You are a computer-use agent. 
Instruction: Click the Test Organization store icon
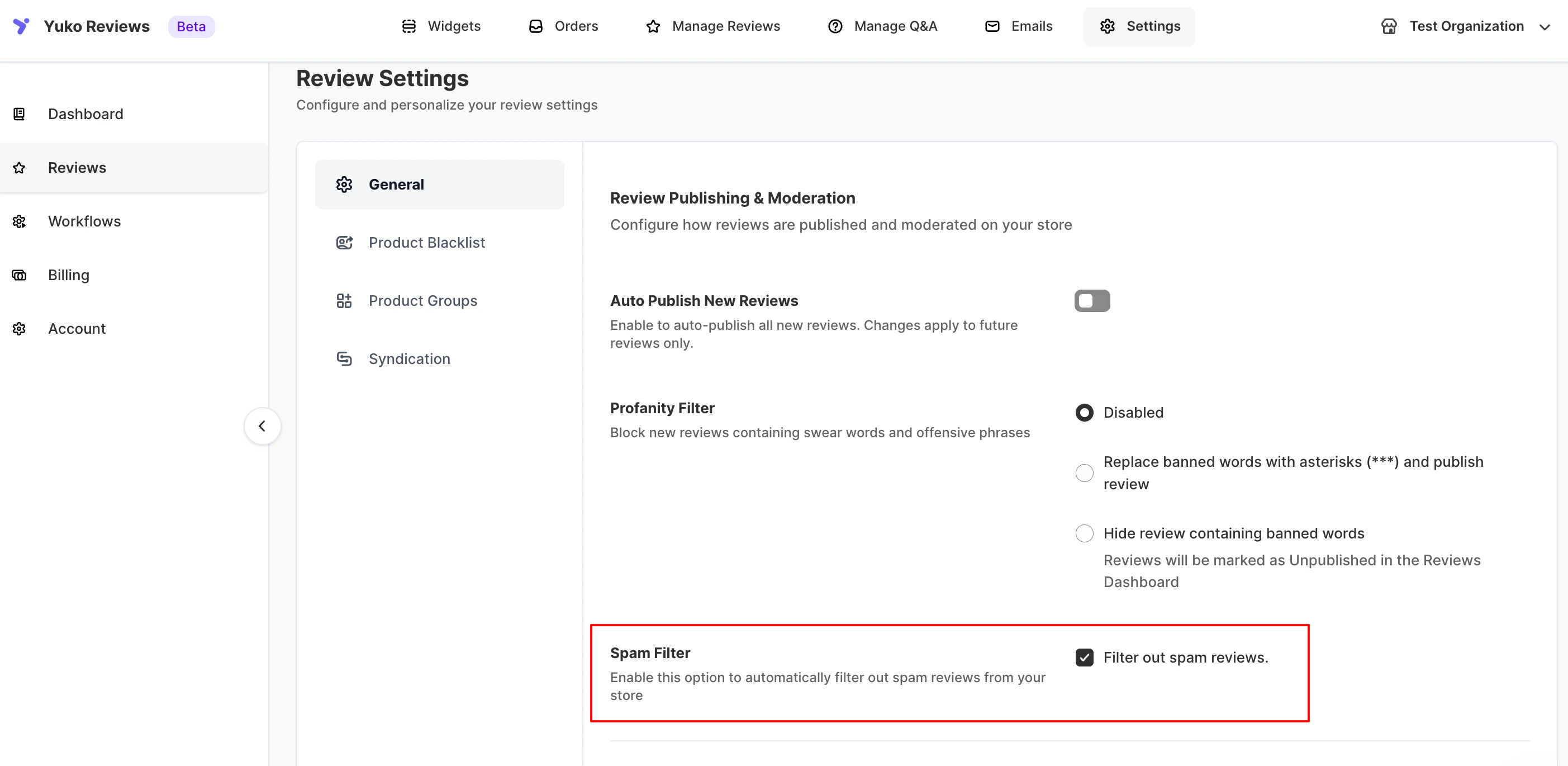tap(1389, 26)
